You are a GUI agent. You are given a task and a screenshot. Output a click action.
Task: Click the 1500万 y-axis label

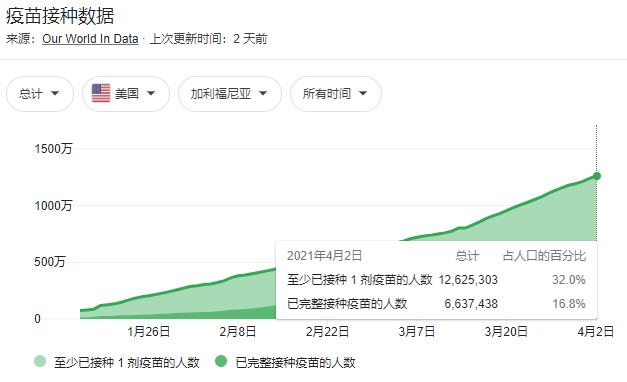point(53,149)
